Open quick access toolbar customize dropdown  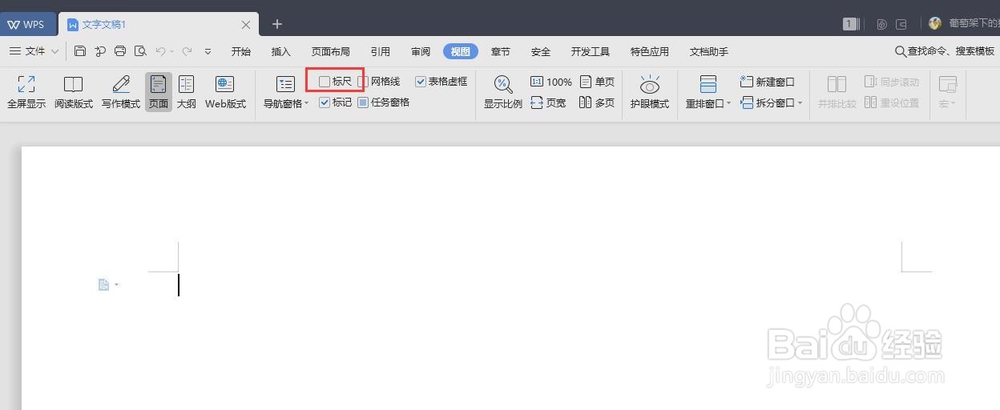(208, 52)
